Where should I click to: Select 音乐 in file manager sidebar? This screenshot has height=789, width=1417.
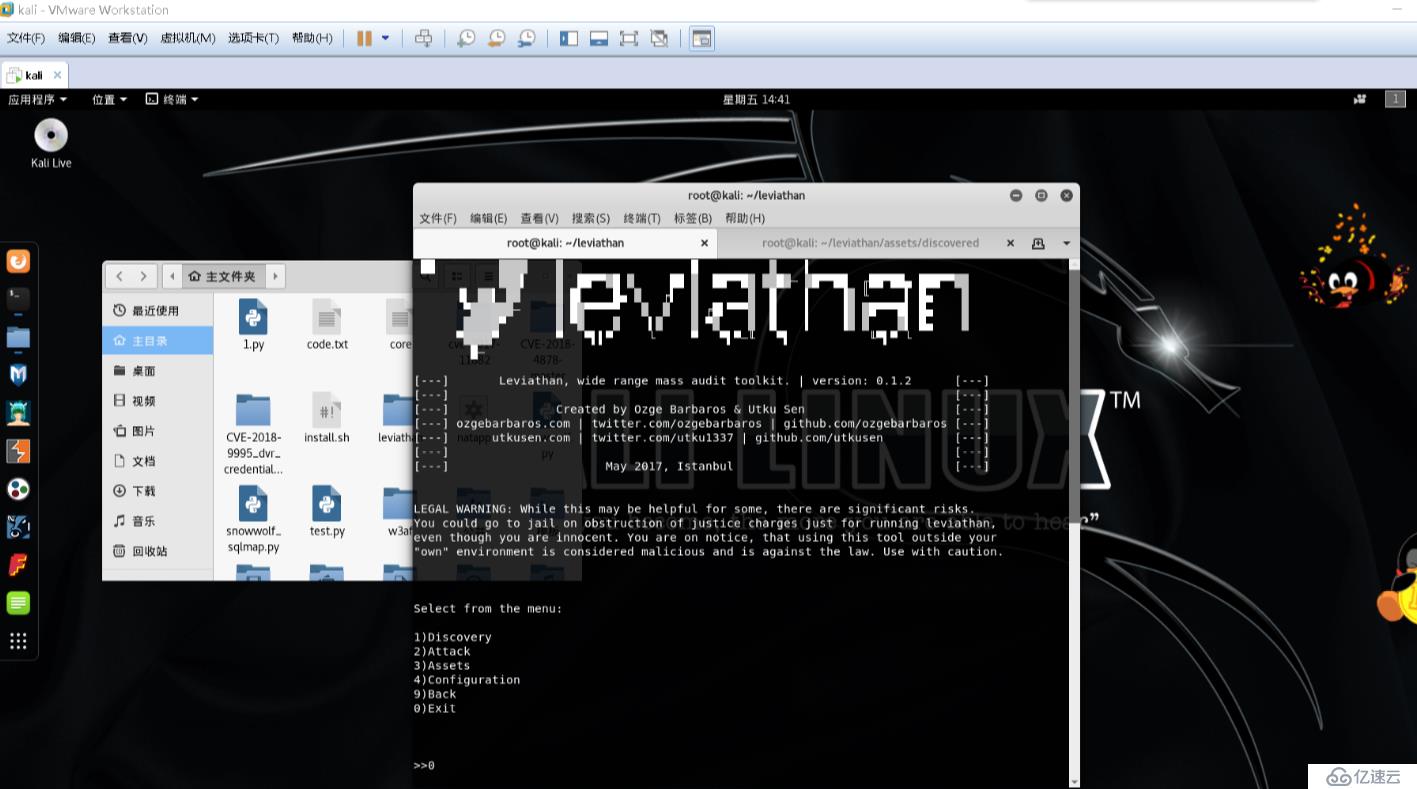[x=158, y=520]
